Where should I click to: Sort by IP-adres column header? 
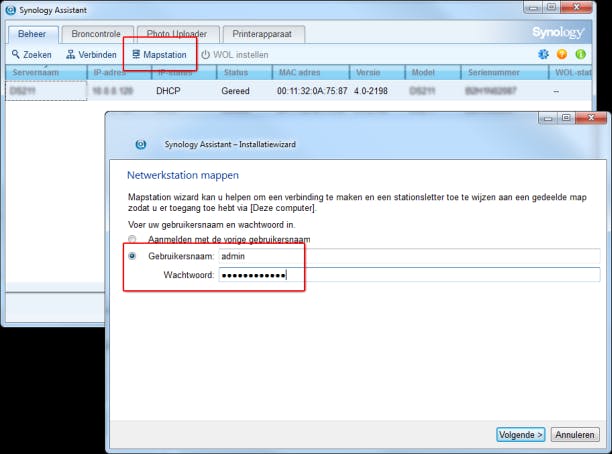(x=119, y=73)
